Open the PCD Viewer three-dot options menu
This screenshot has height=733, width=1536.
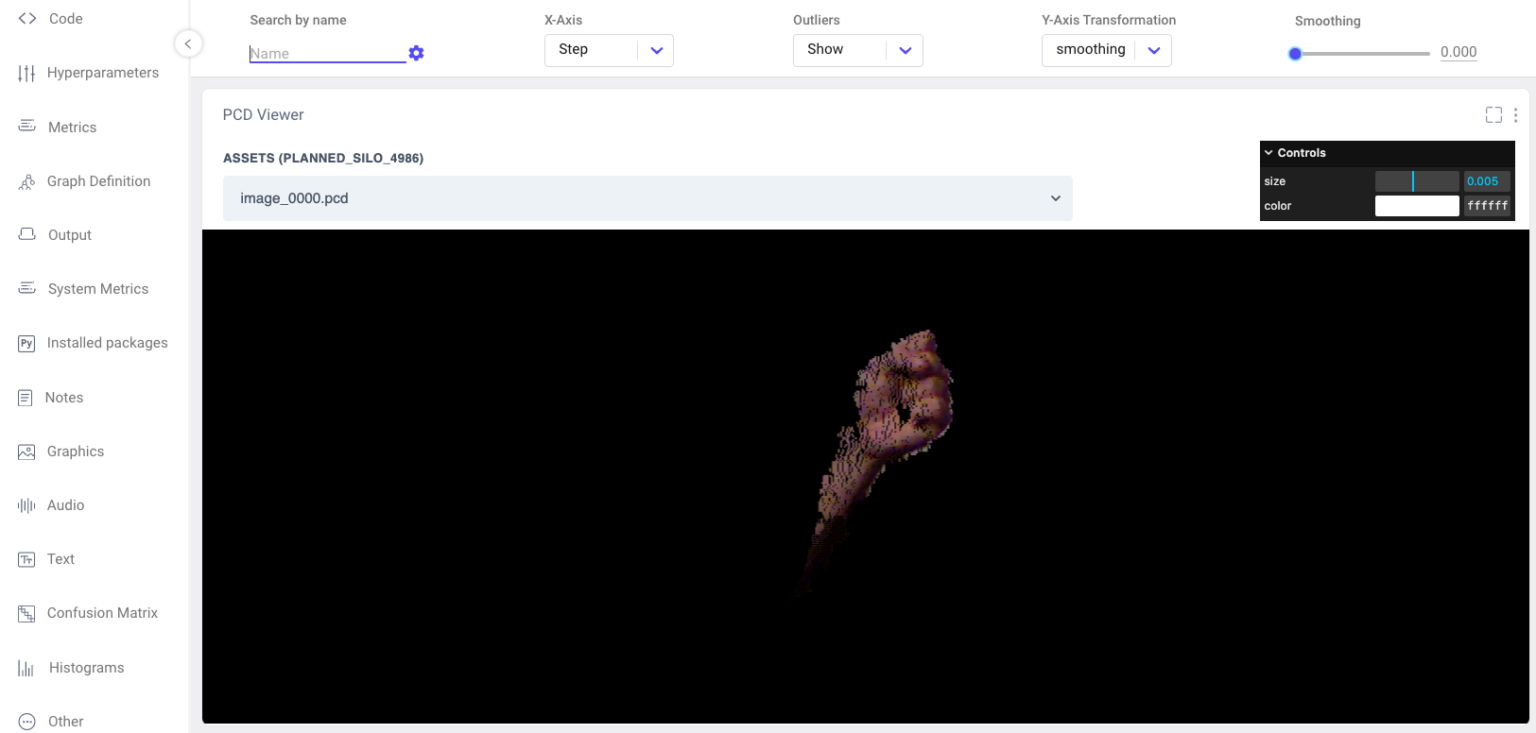point(1516,115)
